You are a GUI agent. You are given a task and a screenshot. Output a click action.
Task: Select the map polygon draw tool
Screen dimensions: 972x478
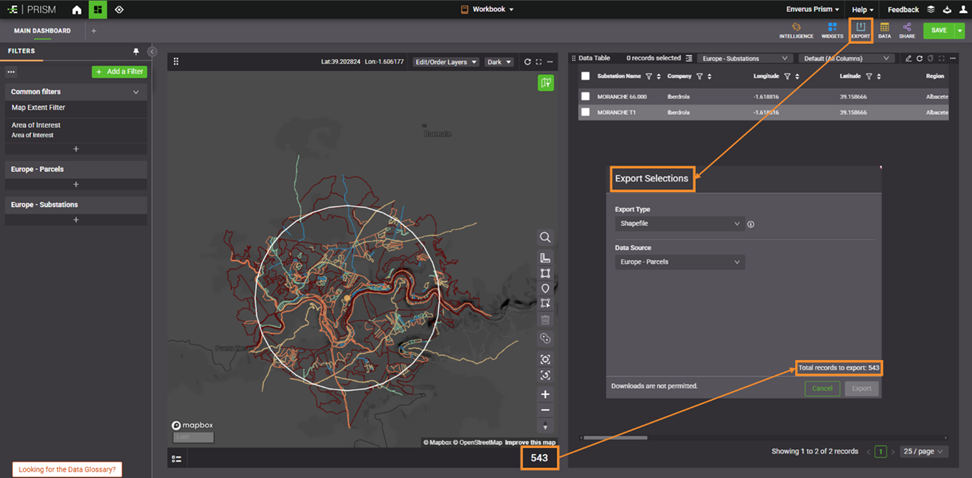click(x=545, y=273)
